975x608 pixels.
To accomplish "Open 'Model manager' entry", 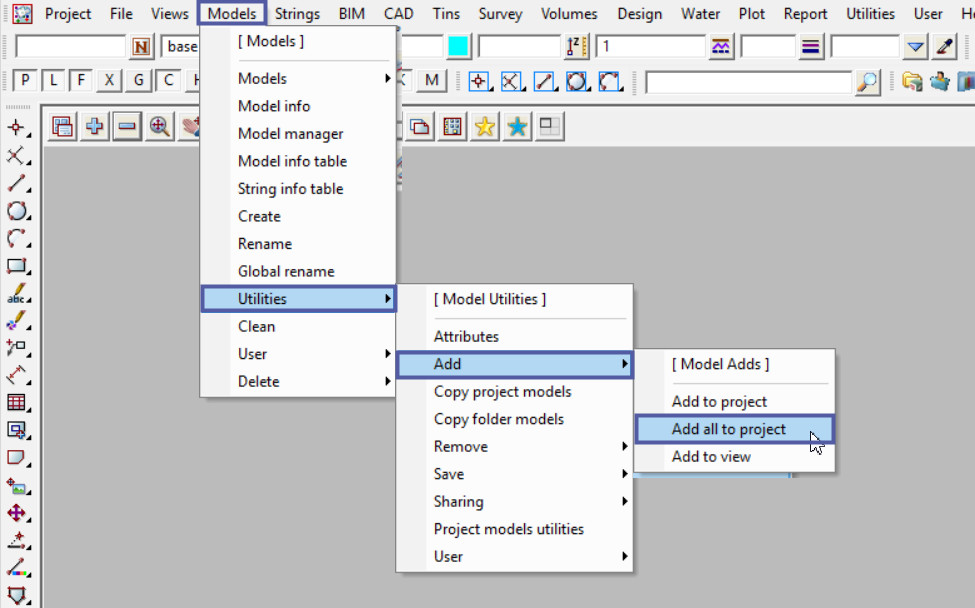I will pyautogui.click(x=298, y=134).
